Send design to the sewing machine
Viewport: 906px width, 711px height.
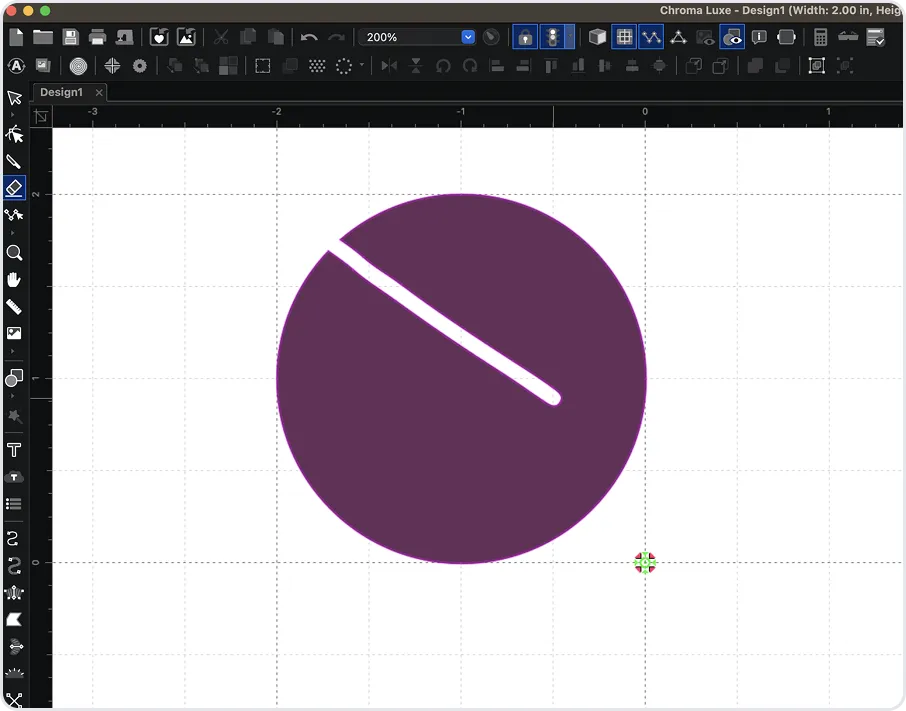click(125, 37)
